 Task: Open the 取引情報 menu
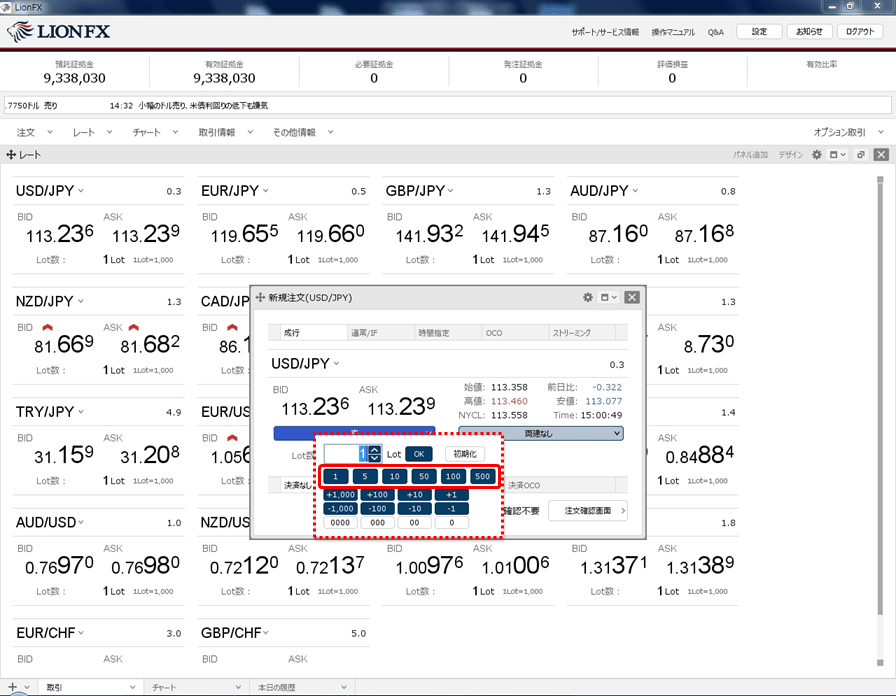tap(225, 132)
